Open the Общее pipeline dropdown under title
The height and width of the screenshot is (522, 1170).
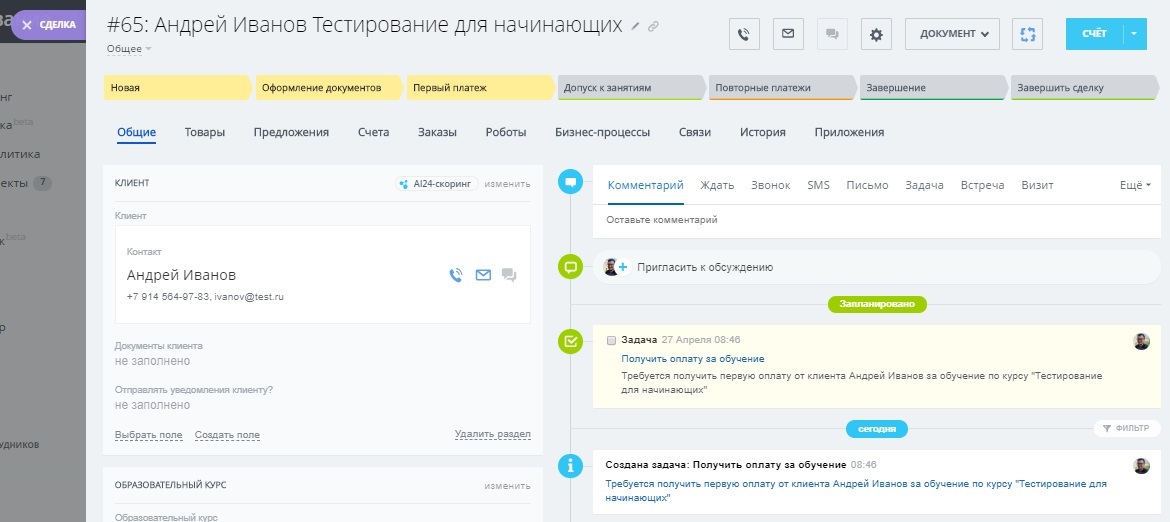(129, 48)
